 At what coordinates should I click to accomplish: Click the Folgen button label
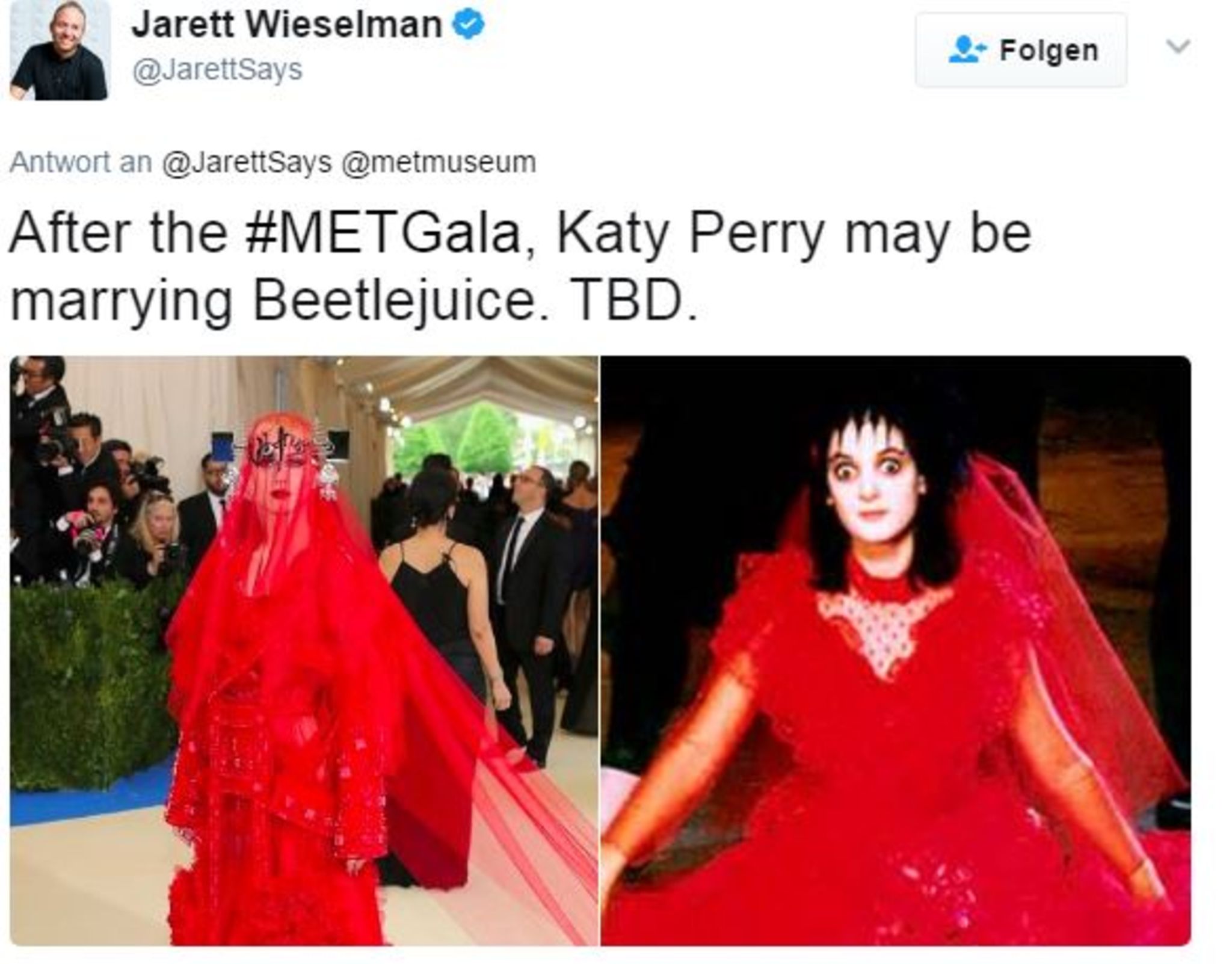[1049, 51]
